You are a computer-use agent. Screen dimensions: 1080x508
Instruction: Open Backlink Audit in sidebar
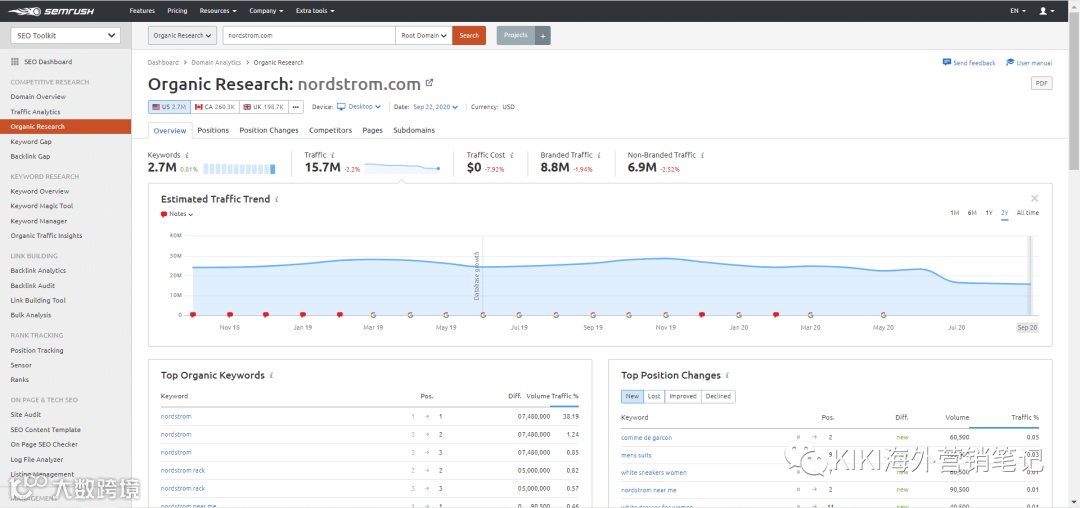[32, 286]
